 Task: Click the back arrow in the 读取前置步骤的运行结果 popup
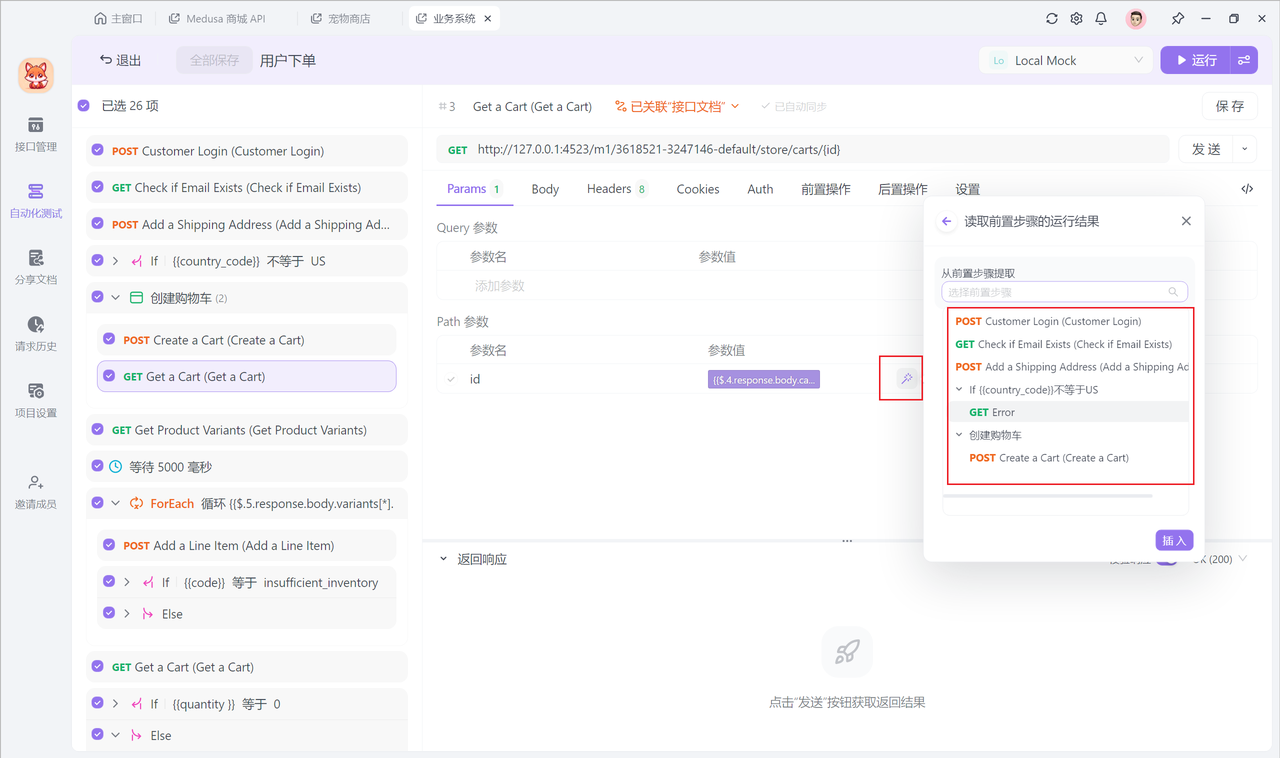coord(946,221)
